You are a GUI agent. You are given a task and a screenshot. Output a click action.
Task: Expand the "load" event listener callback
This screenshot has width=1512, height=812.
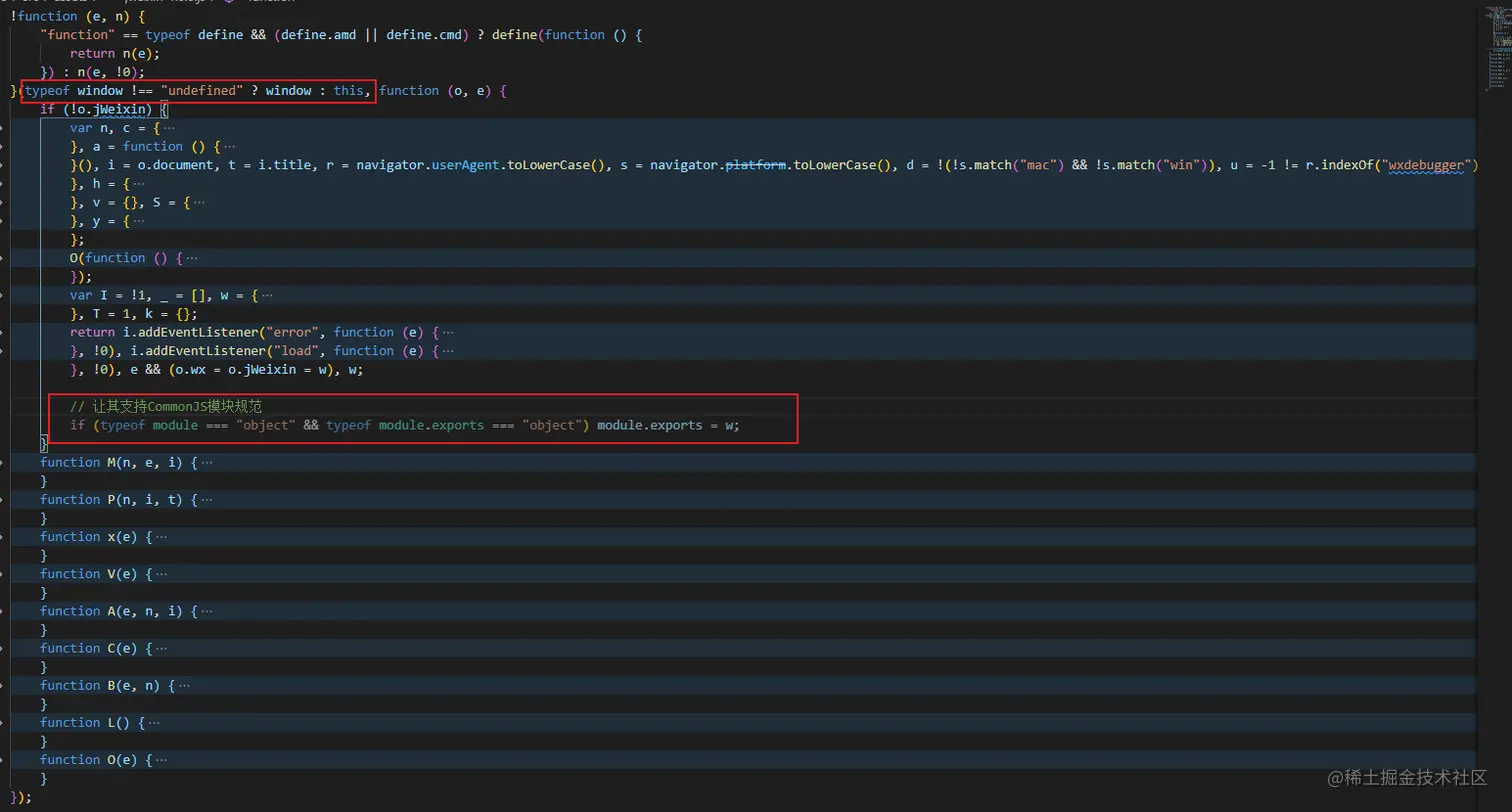(446, 351)
